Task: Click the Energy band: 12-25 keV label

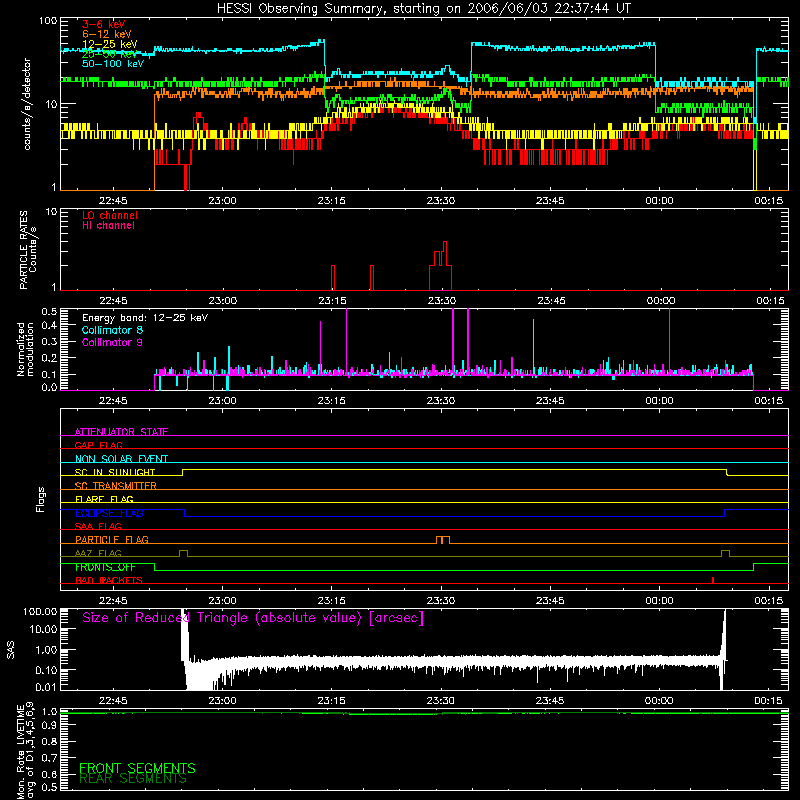Action: (145, 318)
